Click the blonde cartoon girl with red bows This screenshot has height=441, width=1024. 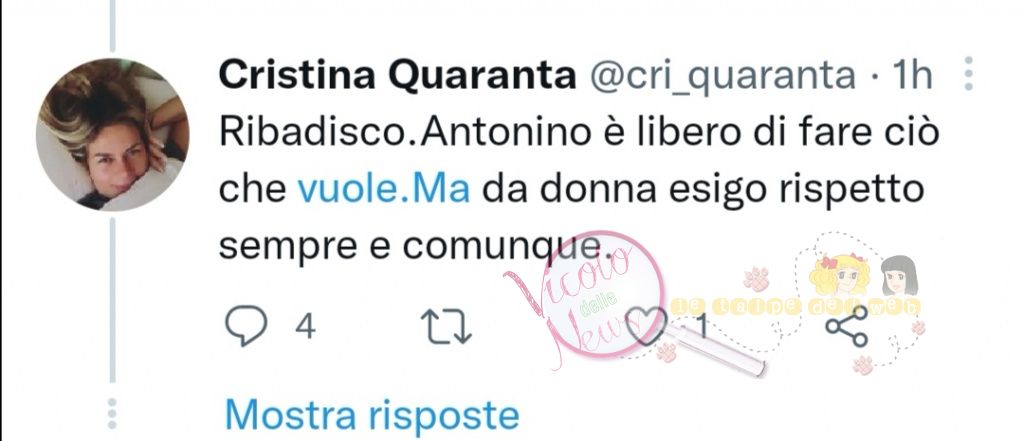840,275
